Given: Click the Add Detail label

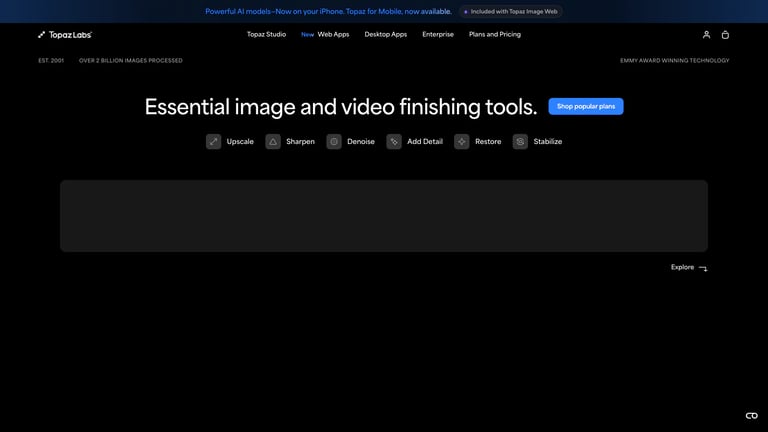Looking at the screenshot, I should click(x=425, y=142).
